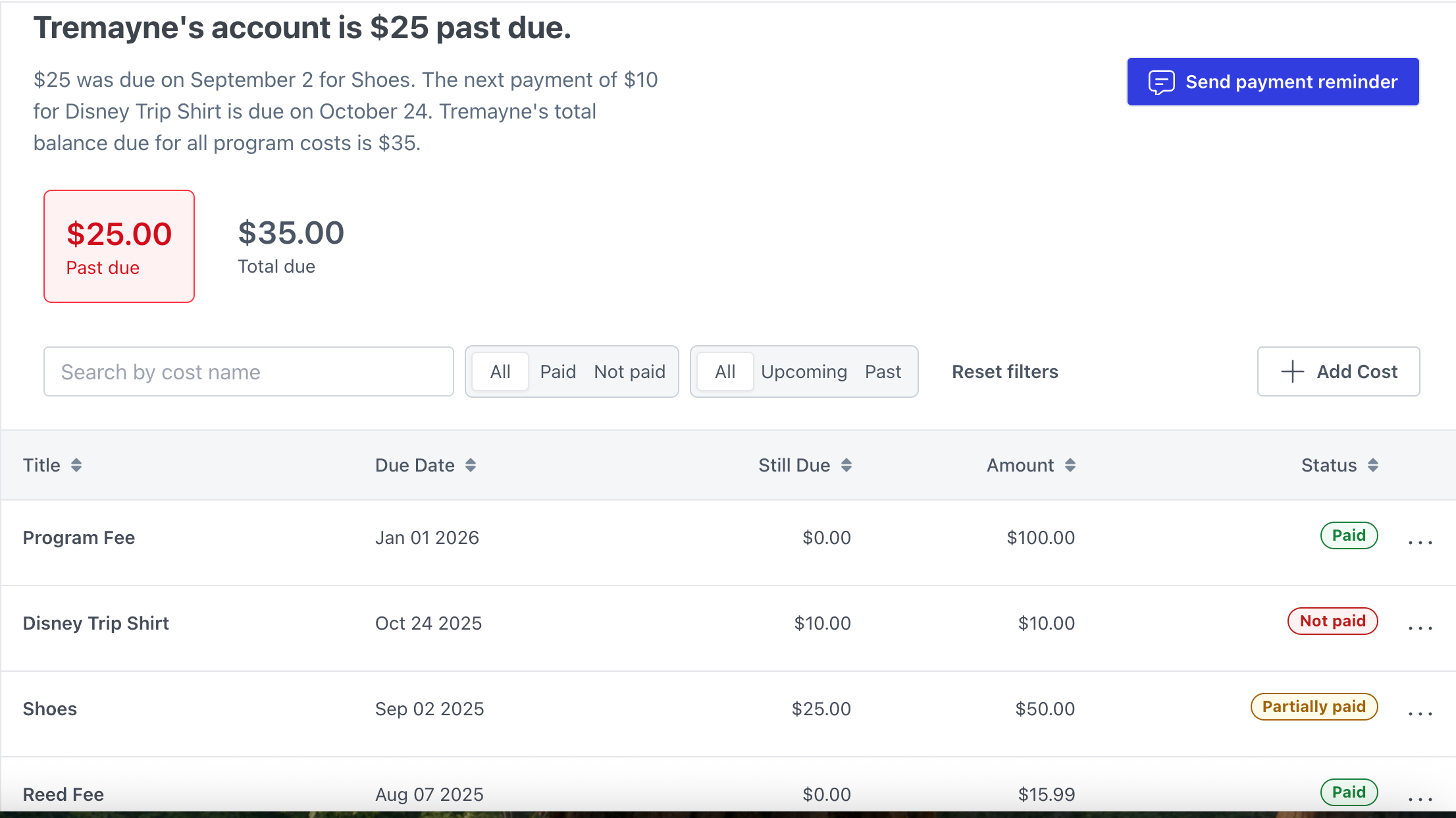
Task: Open the Disney Trip Shirt options ellipsis
Action: pos(1420,626)
